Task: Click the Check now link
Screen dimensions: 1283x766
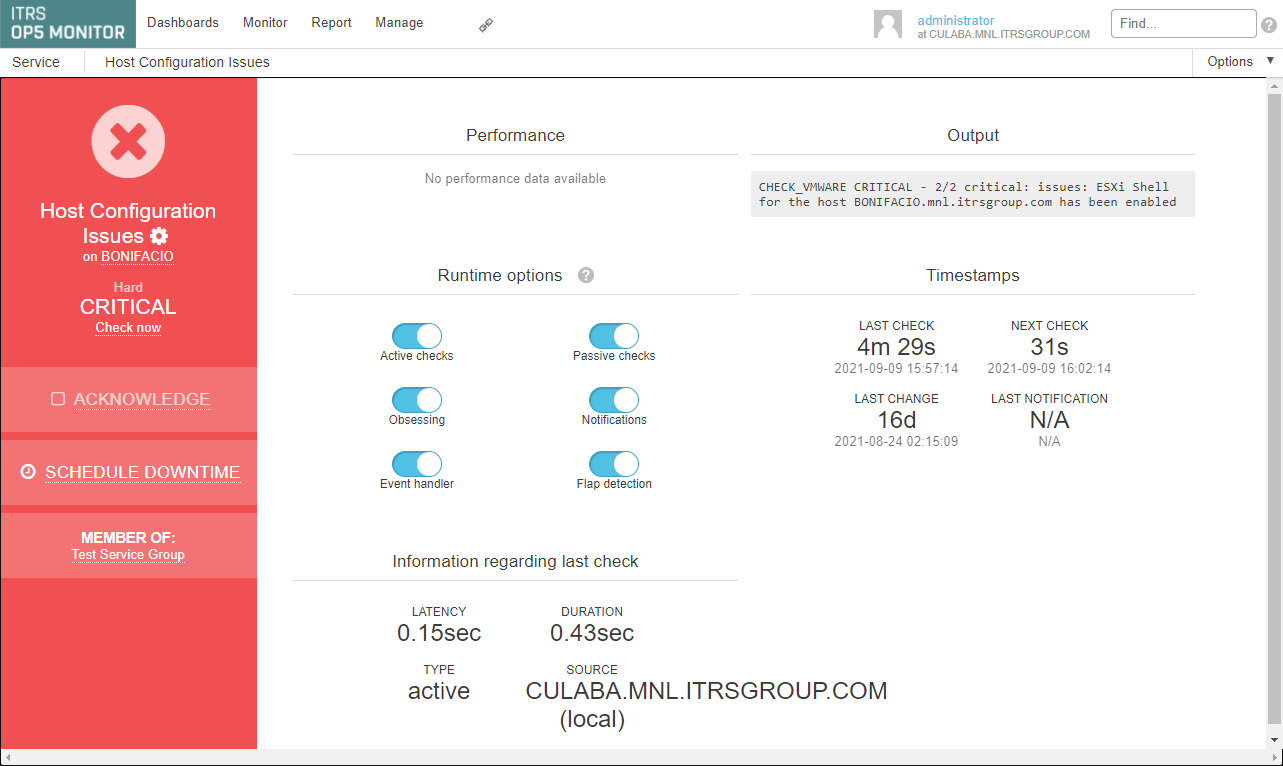Action: click(x=128, y=328)
